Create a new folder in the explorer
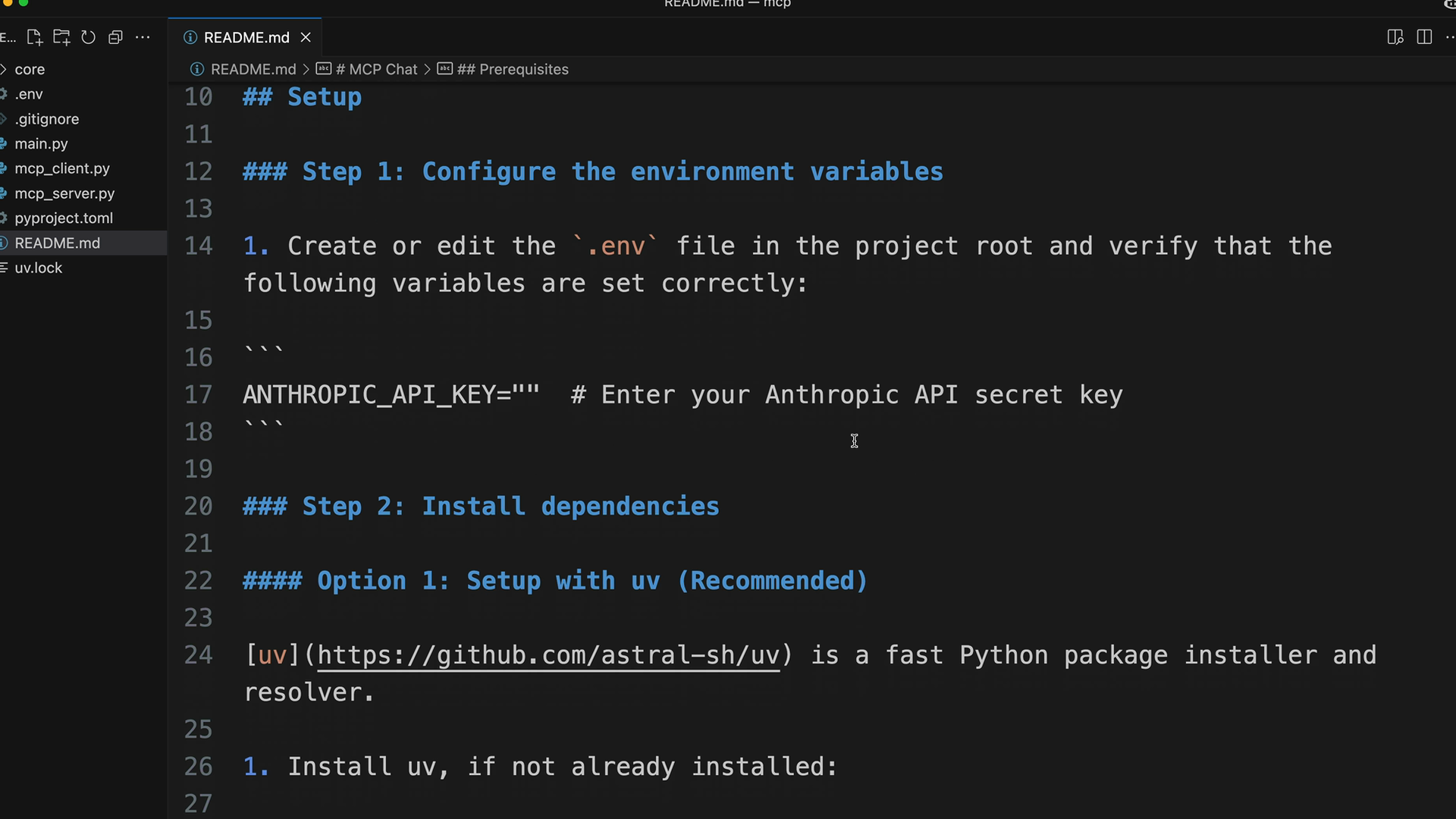Image resolution: width=1456 pixels, height=819 pixels. 61,37
